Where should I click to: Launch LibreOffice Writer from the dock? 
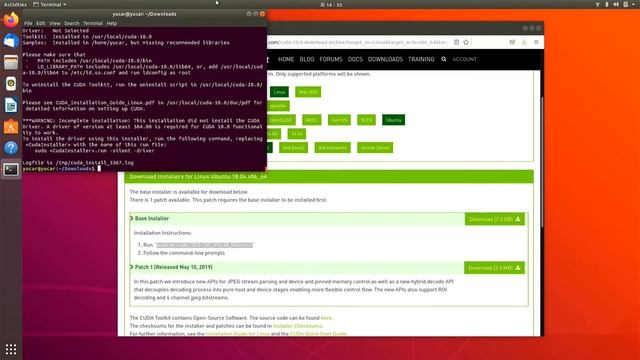pyautogui.click(x=11, y=105)
